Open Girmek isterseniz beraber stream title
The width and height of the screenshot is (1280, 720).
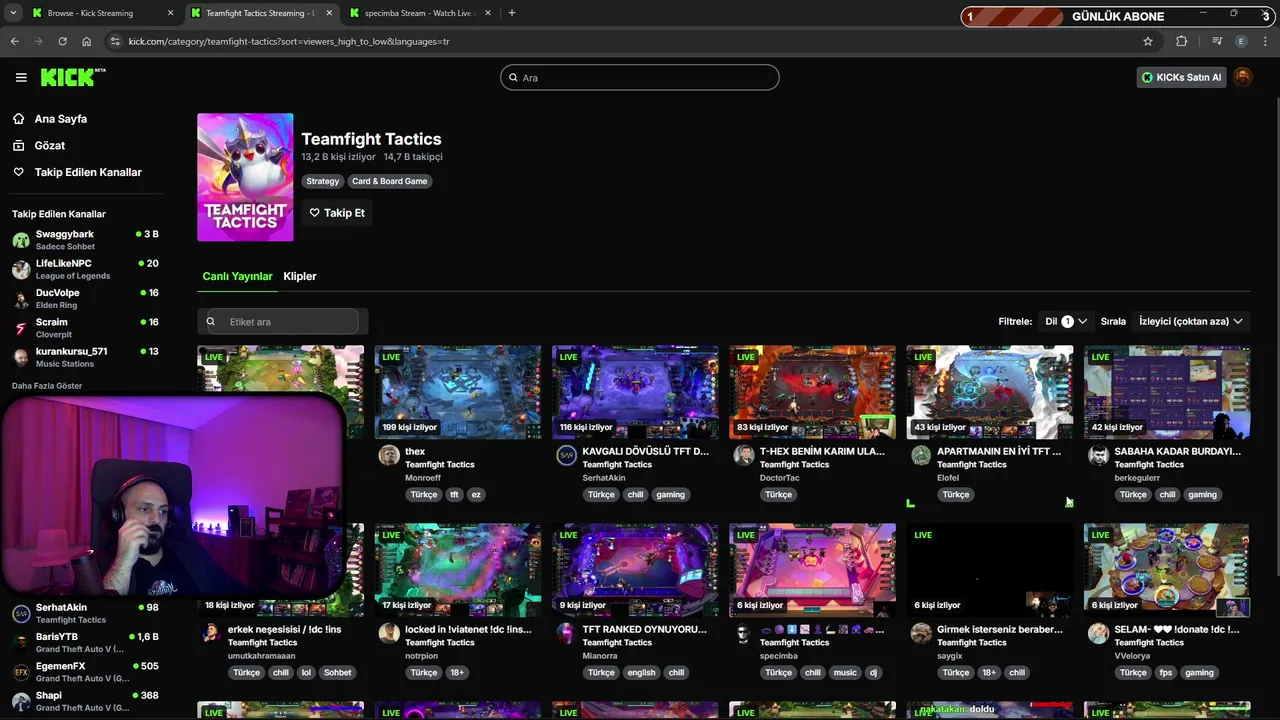(999, 629)
